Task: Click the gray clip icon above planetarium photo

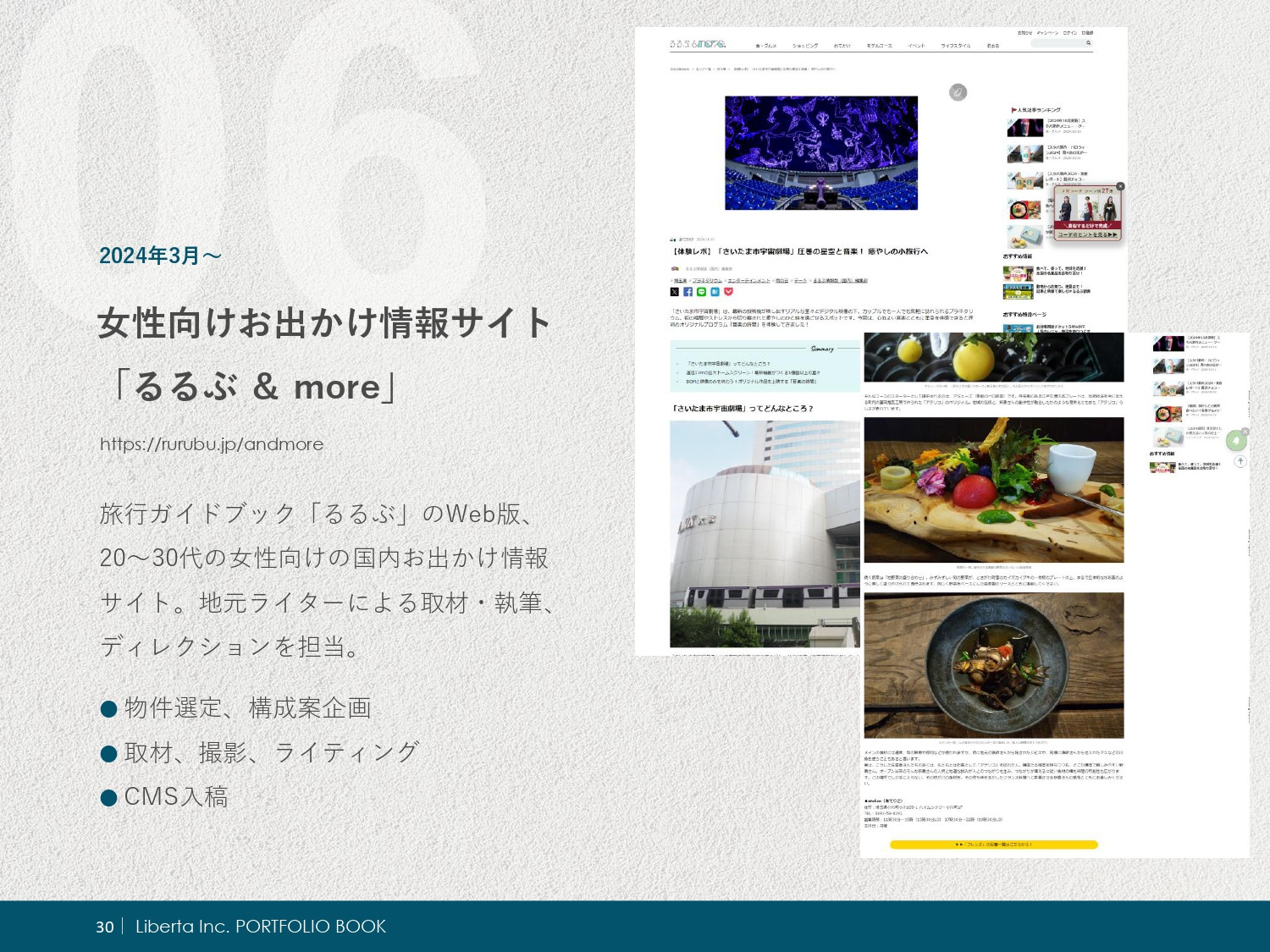Action: click(x=958, y=92)
